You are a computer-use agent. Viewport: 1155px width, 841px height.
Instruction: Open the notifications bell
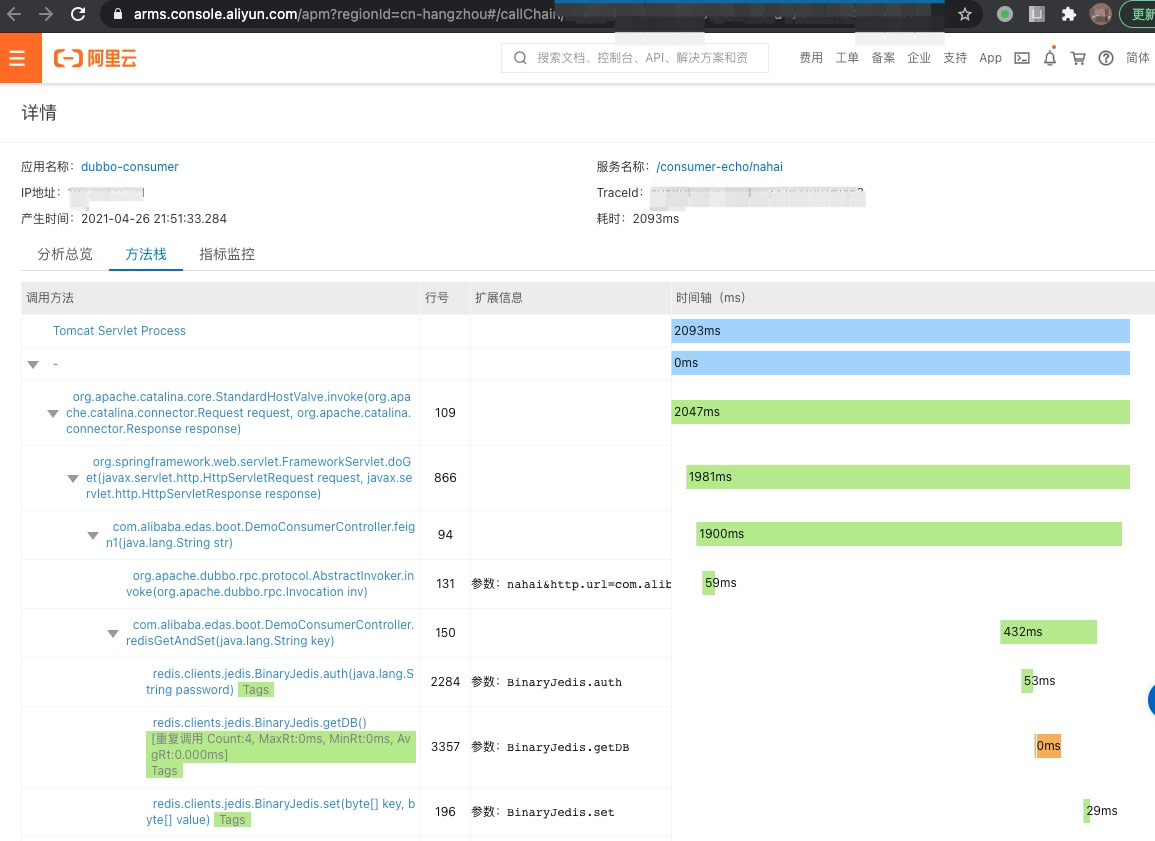[x=1050, y=57]
